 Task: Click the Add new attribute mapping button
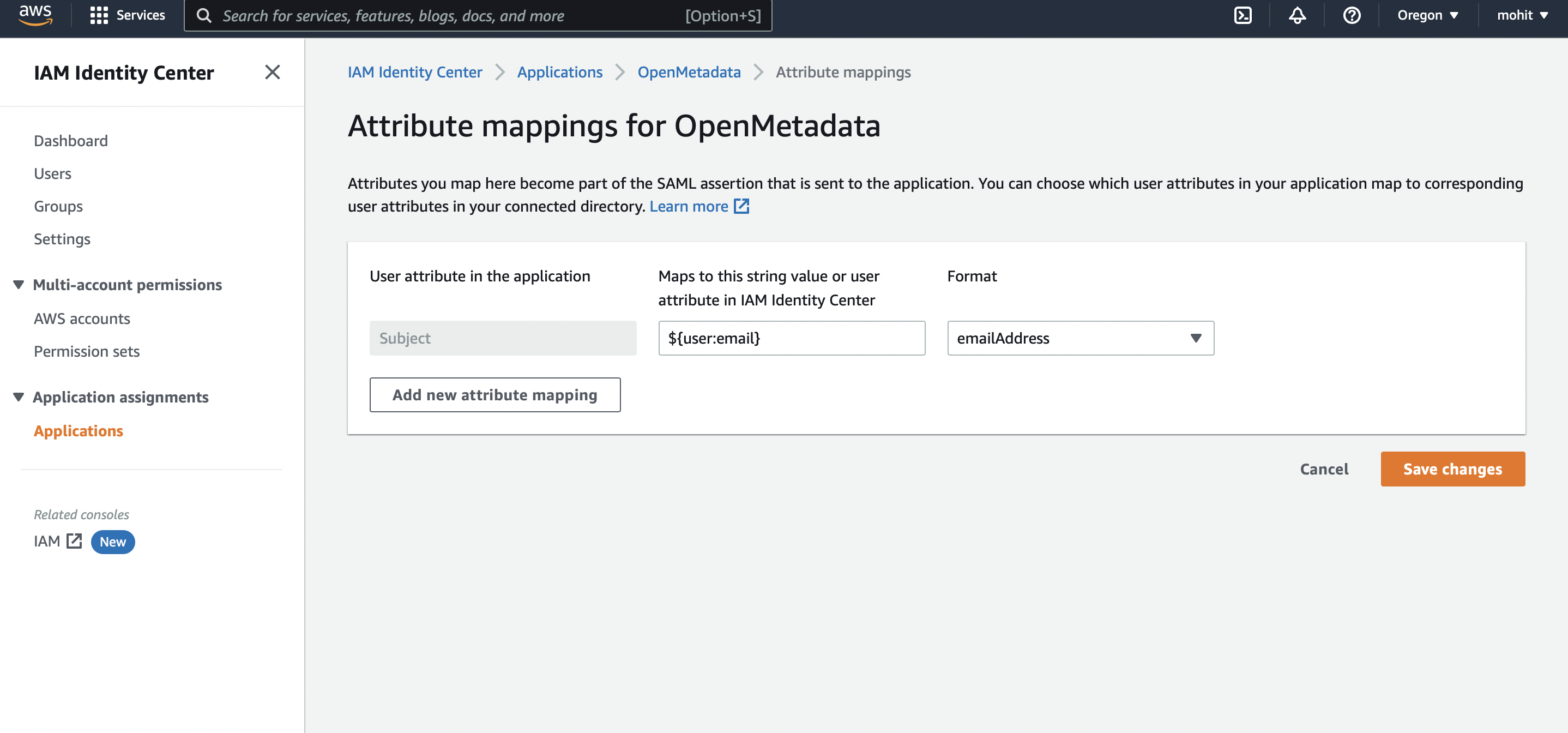pyautogui.click(x=495, y=394)
